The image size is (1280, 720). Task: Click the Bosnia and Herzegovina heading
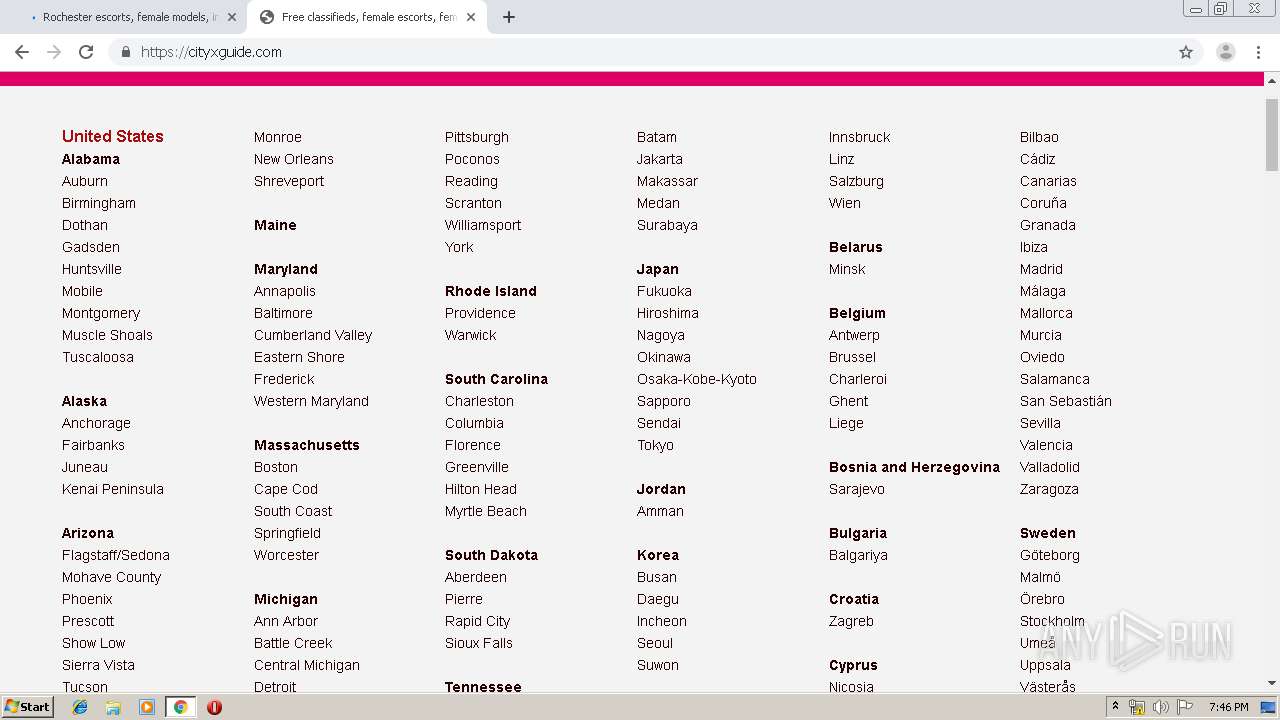pos(914,467)
